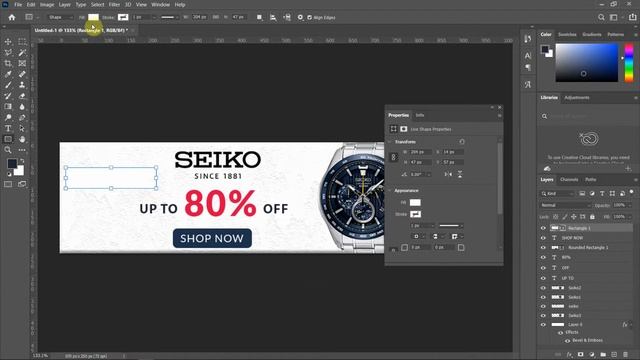Select the Eraser tool
Screen dimensions: 640x360
tap(22, 96)
